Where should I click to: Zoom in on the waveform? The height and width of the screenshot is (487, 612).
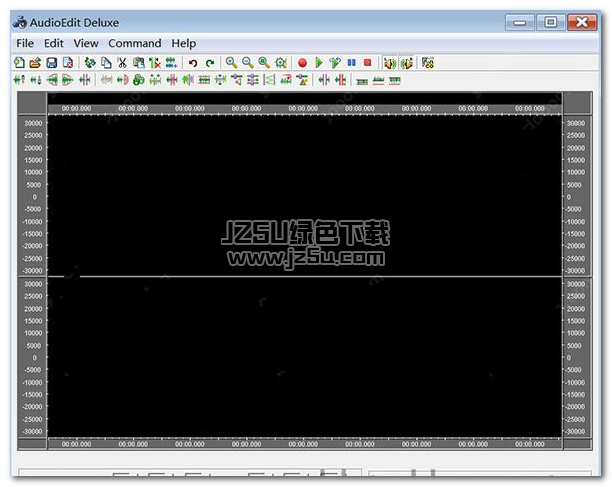click(231, 62)
